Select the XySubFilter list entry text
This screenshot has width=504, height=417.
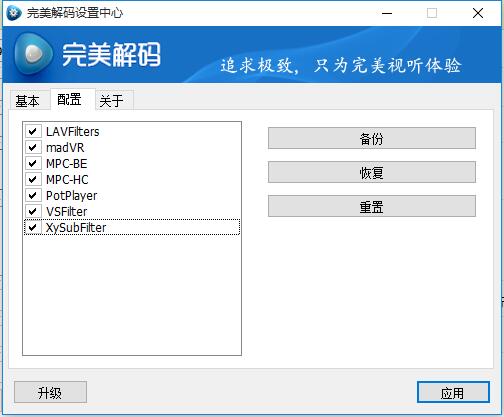(x=76, y=228)
